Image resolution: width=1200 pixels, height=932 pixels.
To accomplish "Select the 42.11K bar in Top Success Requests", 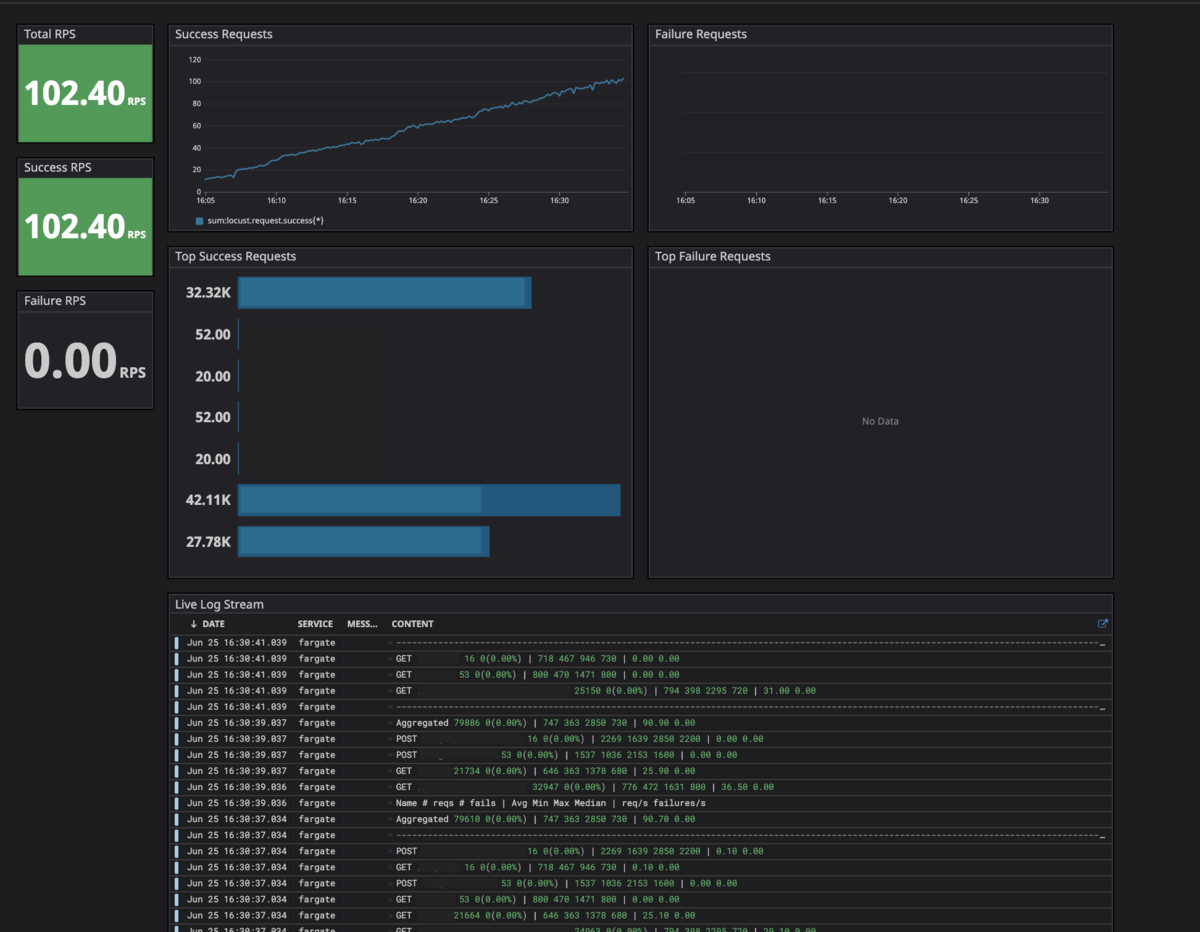I will pos(429,500).
